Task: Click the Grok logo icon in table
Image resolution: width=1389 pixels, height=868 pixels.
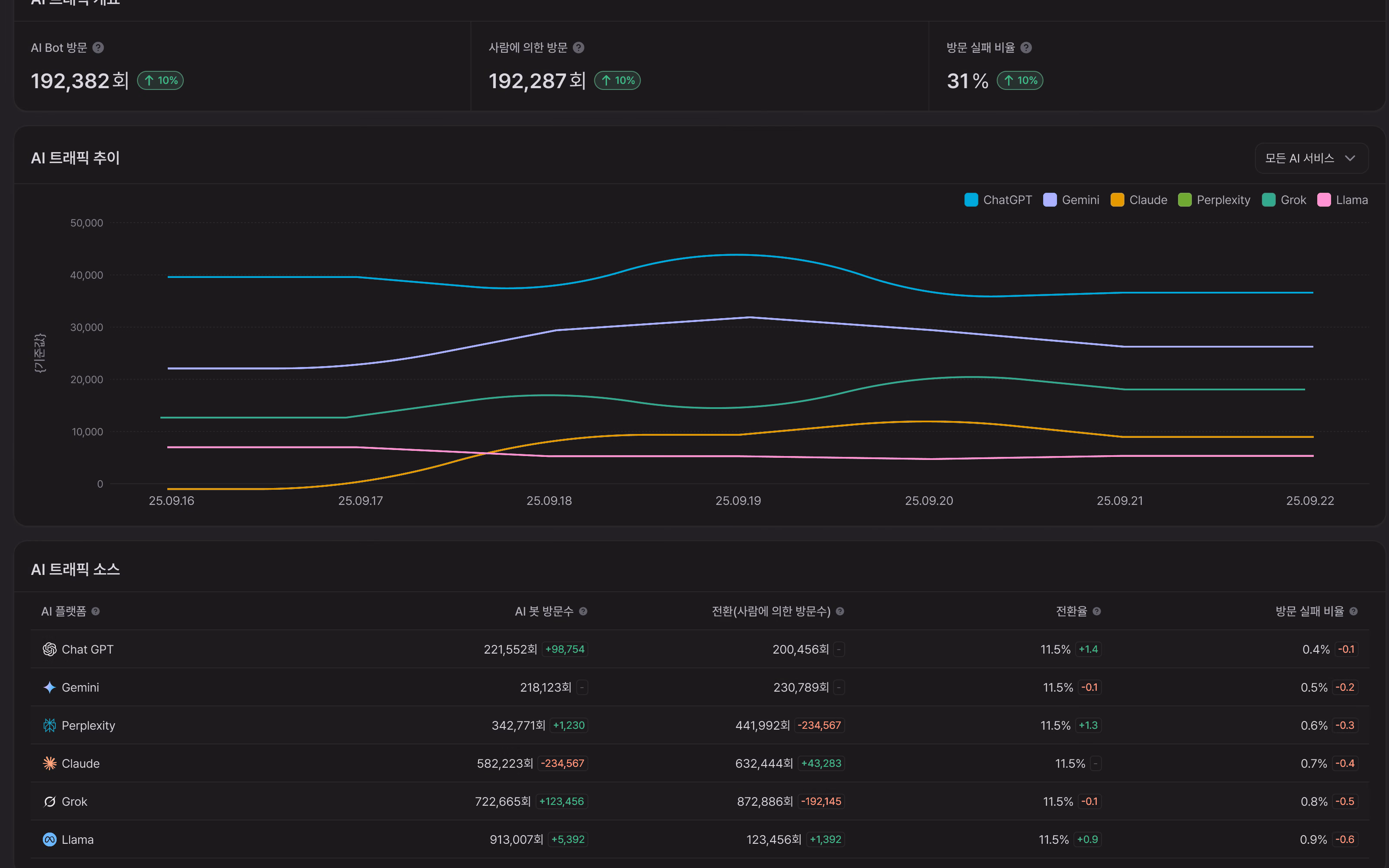Action: pyautogui.click(x=50, y=801)
